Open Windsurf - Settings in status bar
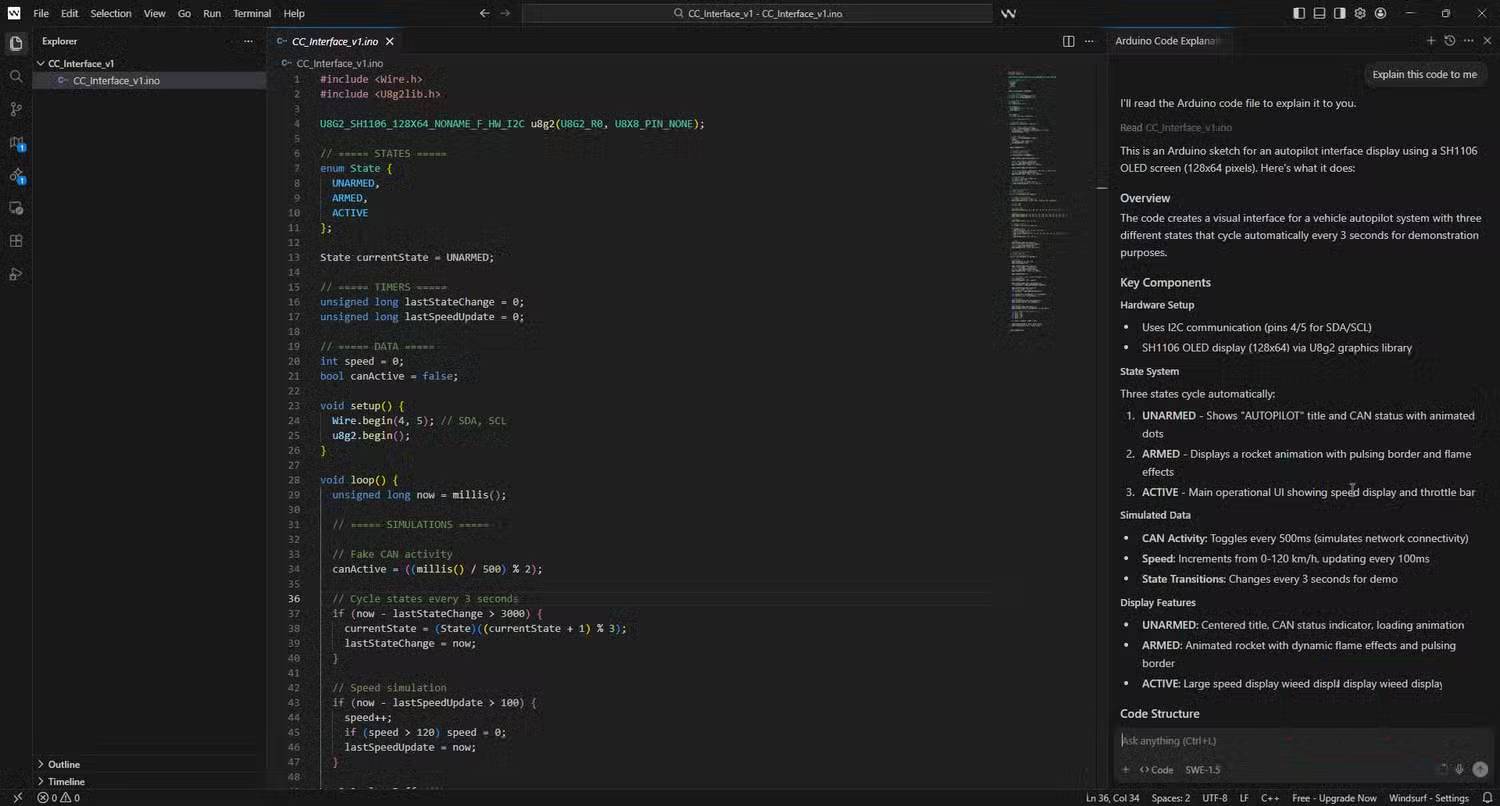This screenshot has height=806, width=1500. coord(1428,798)
